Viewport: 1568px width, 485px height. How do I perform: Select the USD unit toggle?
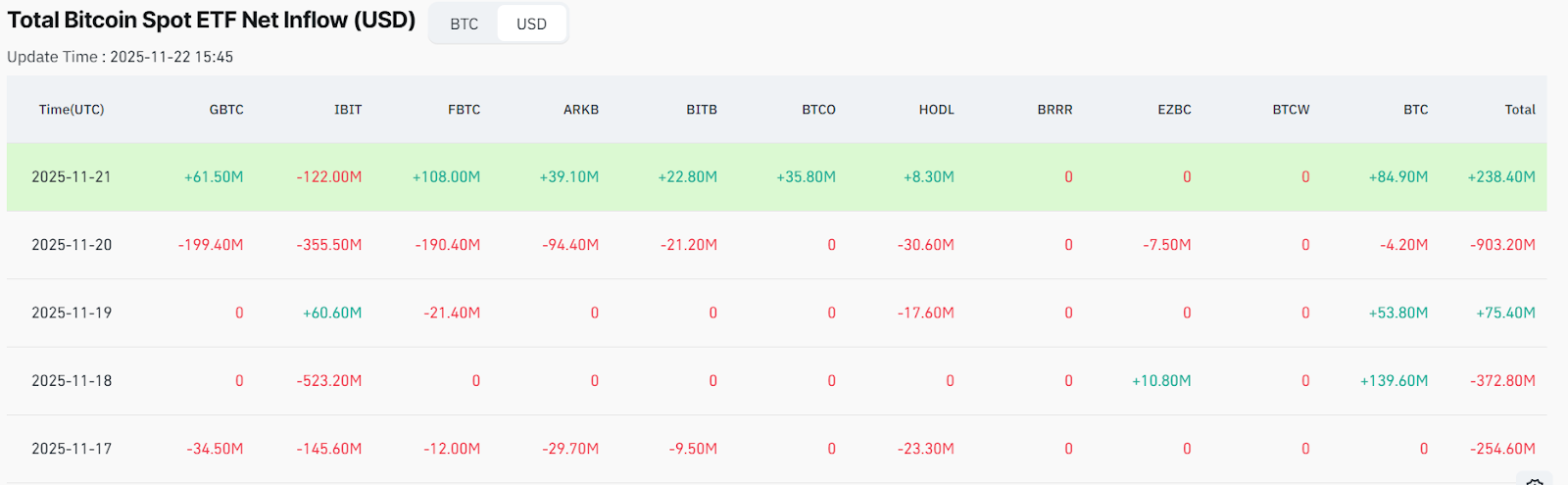click(531, 24)
